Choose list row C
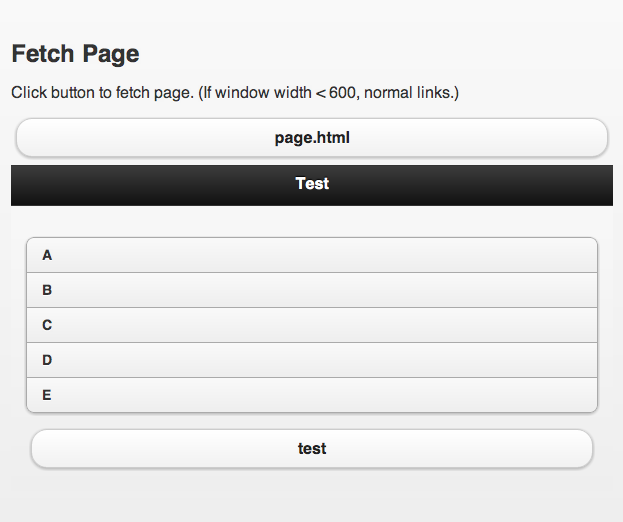 coord(312,325)
